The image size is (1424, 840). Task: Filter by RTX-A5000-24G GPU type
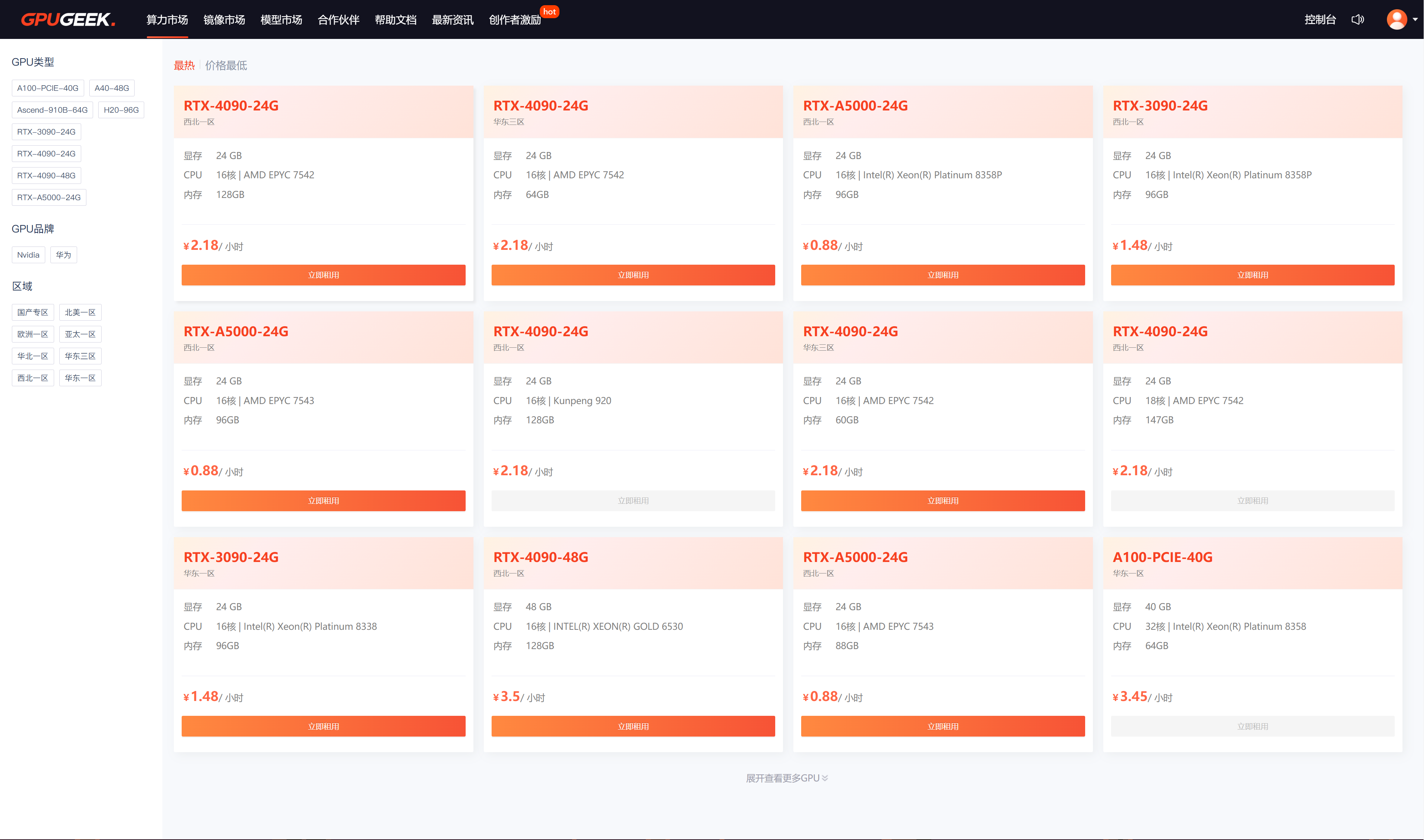coord(49,198)
